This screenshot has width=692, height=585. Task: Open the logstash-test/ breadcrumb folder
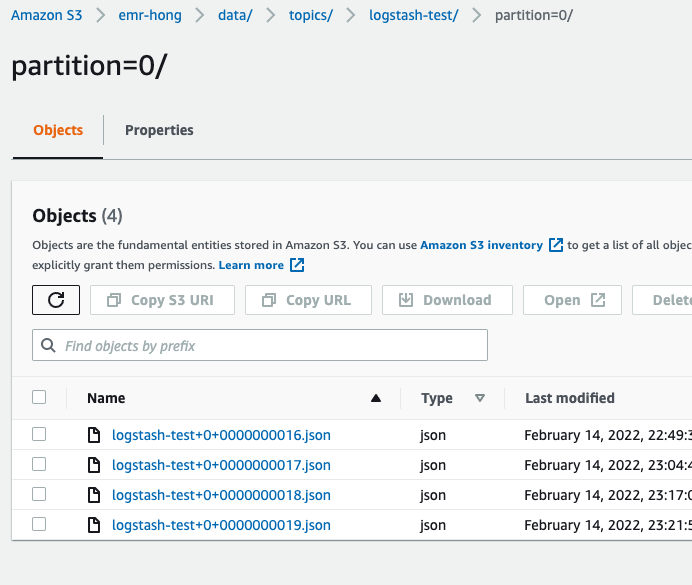[x=414, y=15]
